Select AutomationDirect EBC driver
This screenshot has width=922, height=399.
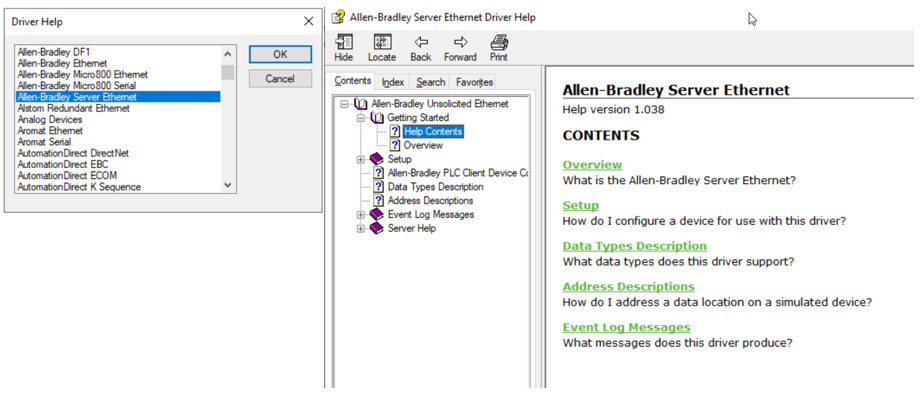[118, 164]
